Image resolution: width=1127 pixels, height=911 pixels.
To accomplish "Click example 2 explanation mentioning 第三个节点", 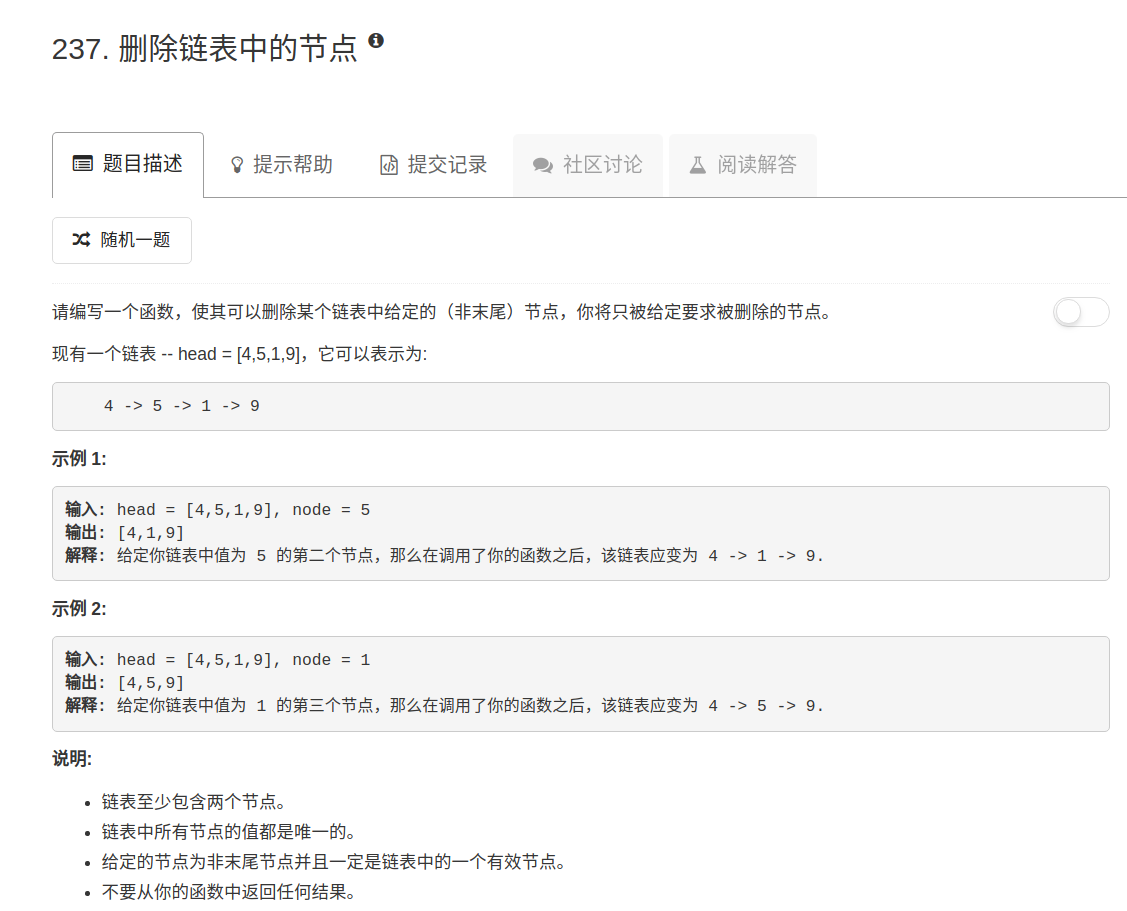I will point(444,706).
